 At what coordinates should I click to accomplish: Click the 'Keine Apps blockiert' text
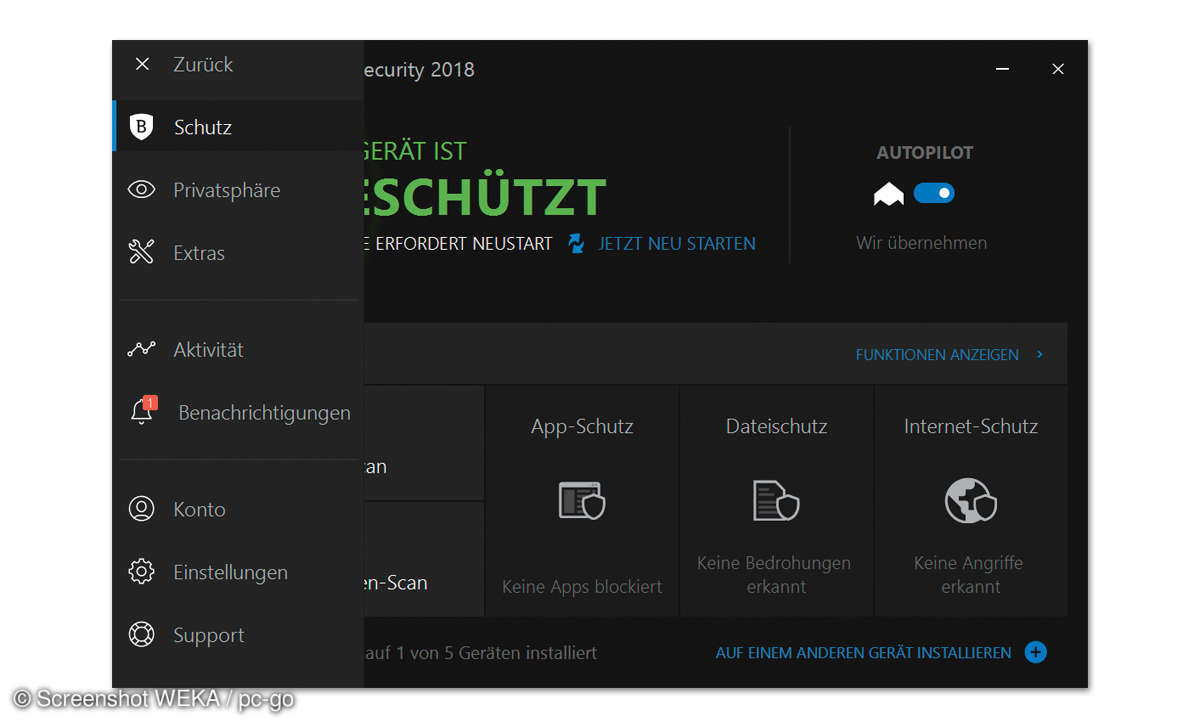coord(582,587)
